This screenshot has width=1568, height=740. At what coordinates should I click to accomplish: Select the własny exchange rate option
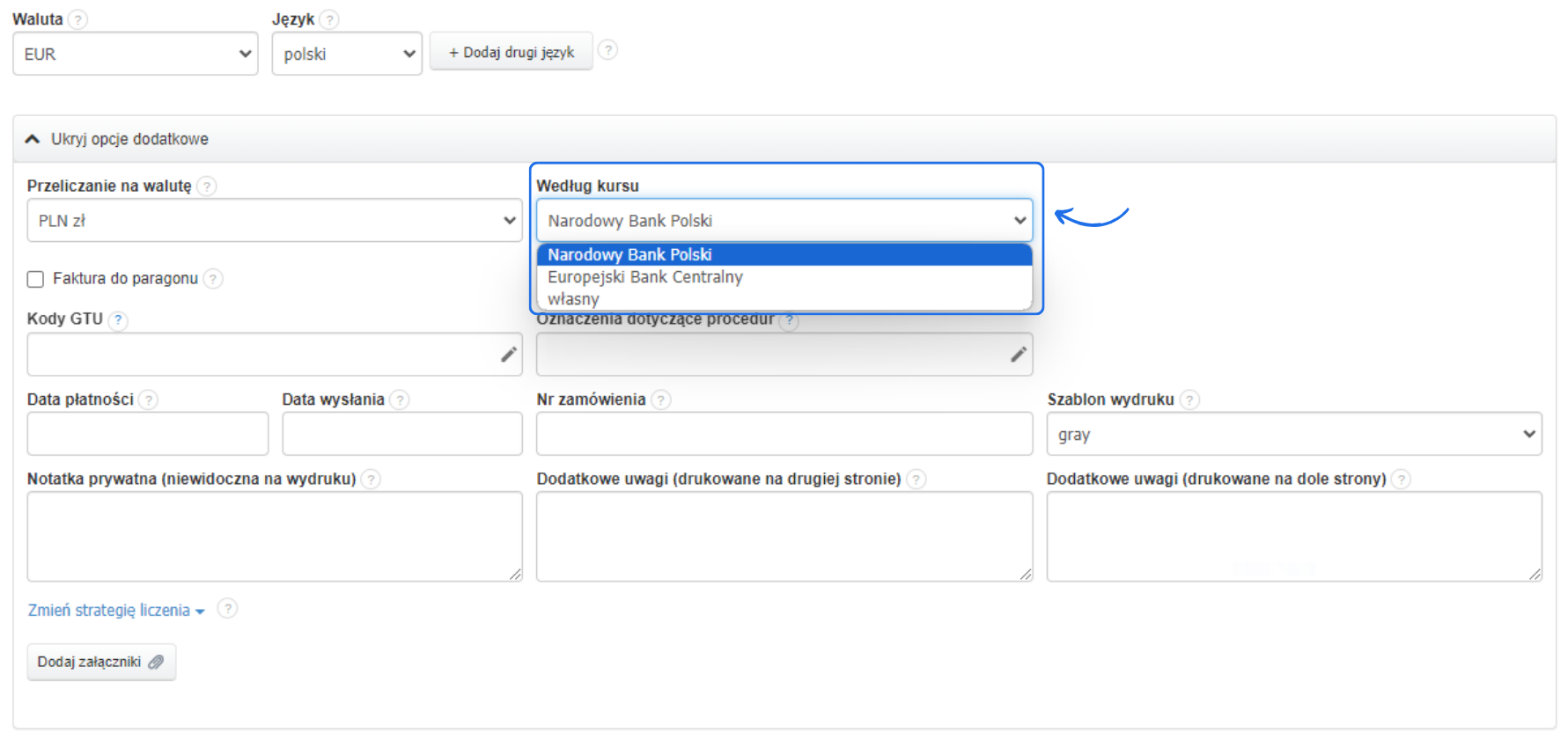click(x=573, y=299)
